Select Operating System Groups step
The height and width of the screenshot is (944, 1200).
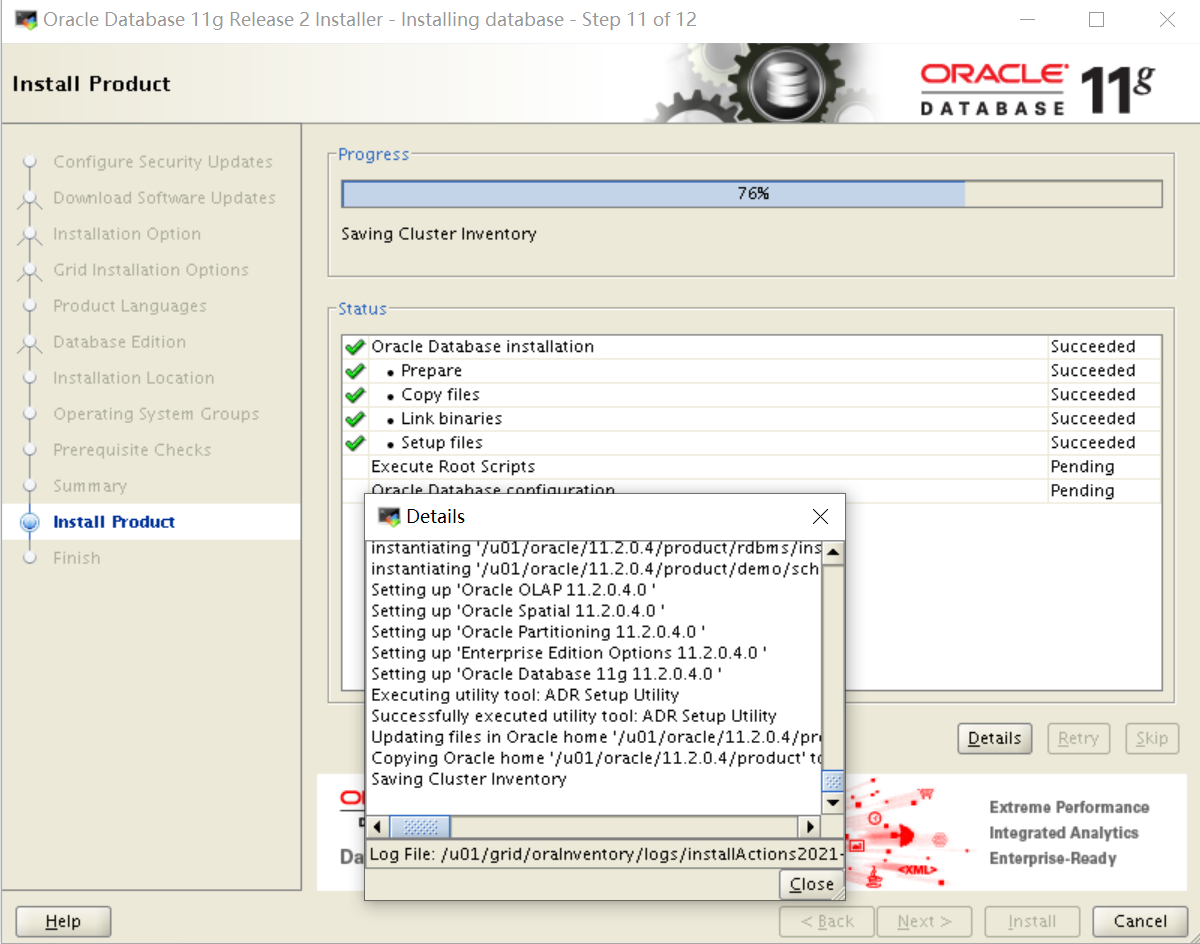(x=156, y=414)
